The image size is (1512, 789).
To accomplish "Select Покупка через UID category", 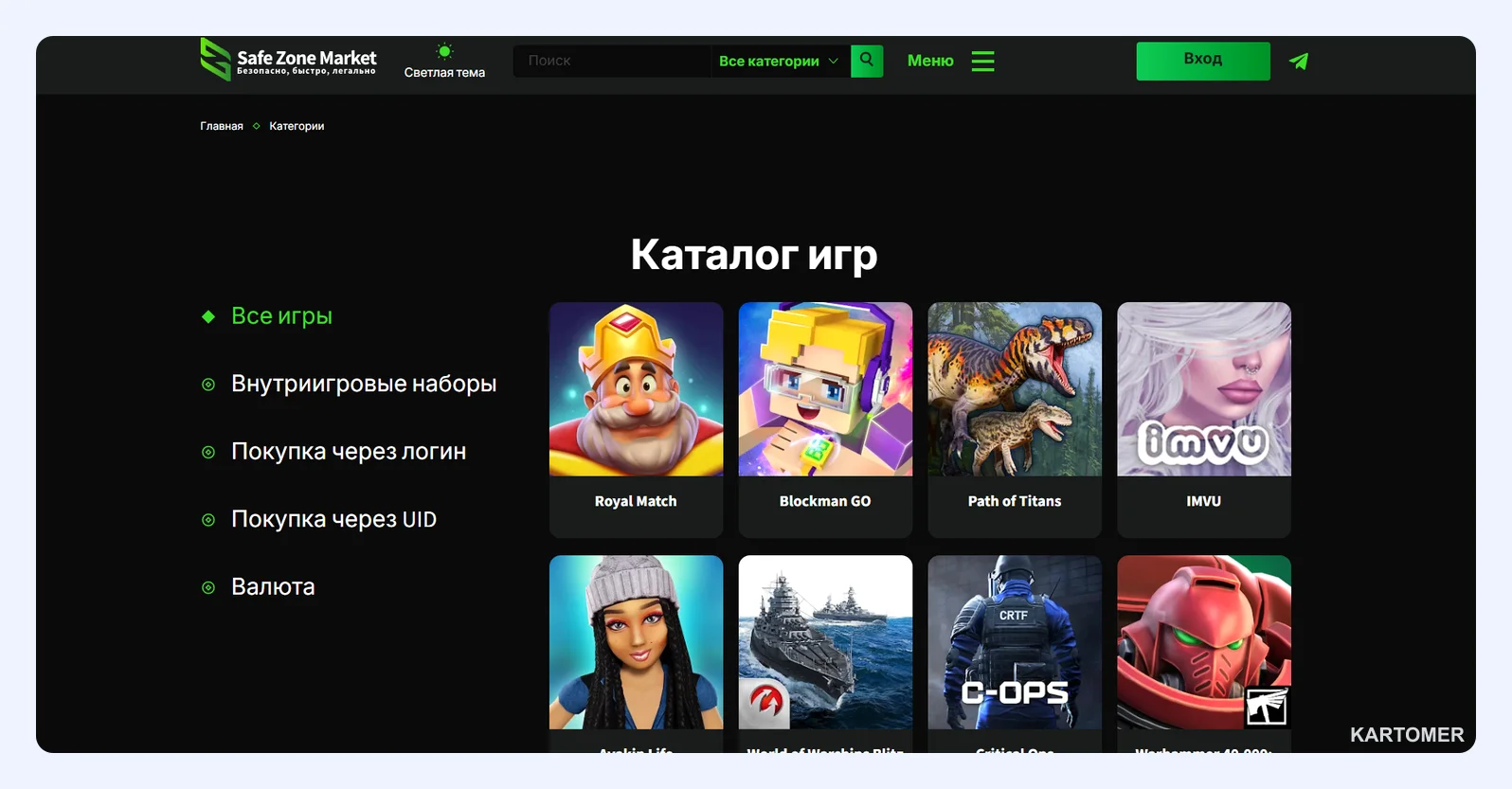I will coord(333,519).
